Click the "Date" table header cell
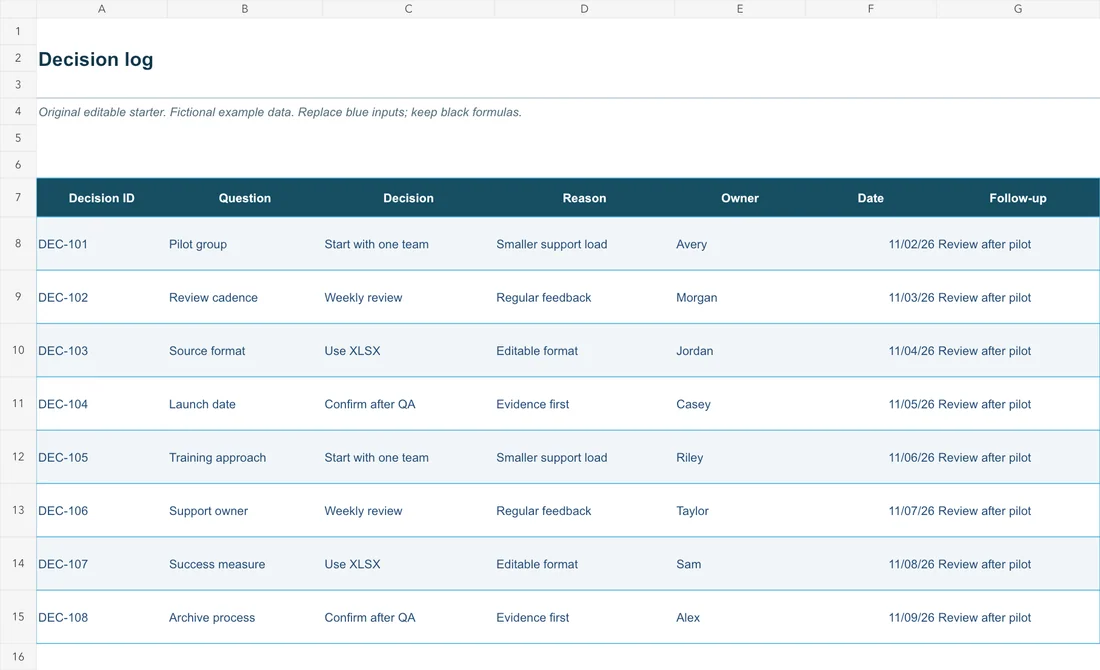 871,198
